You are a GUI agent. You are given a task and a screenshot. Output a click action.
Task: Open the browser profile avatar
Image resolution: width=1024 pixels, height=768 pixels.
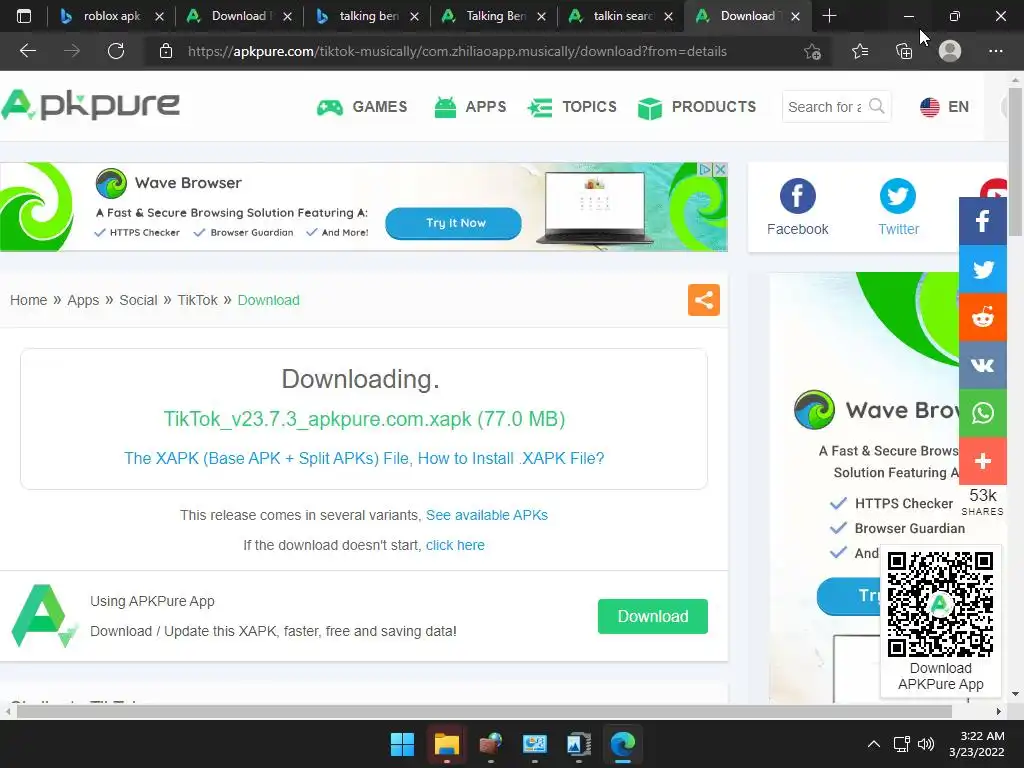tap(950, 51)
